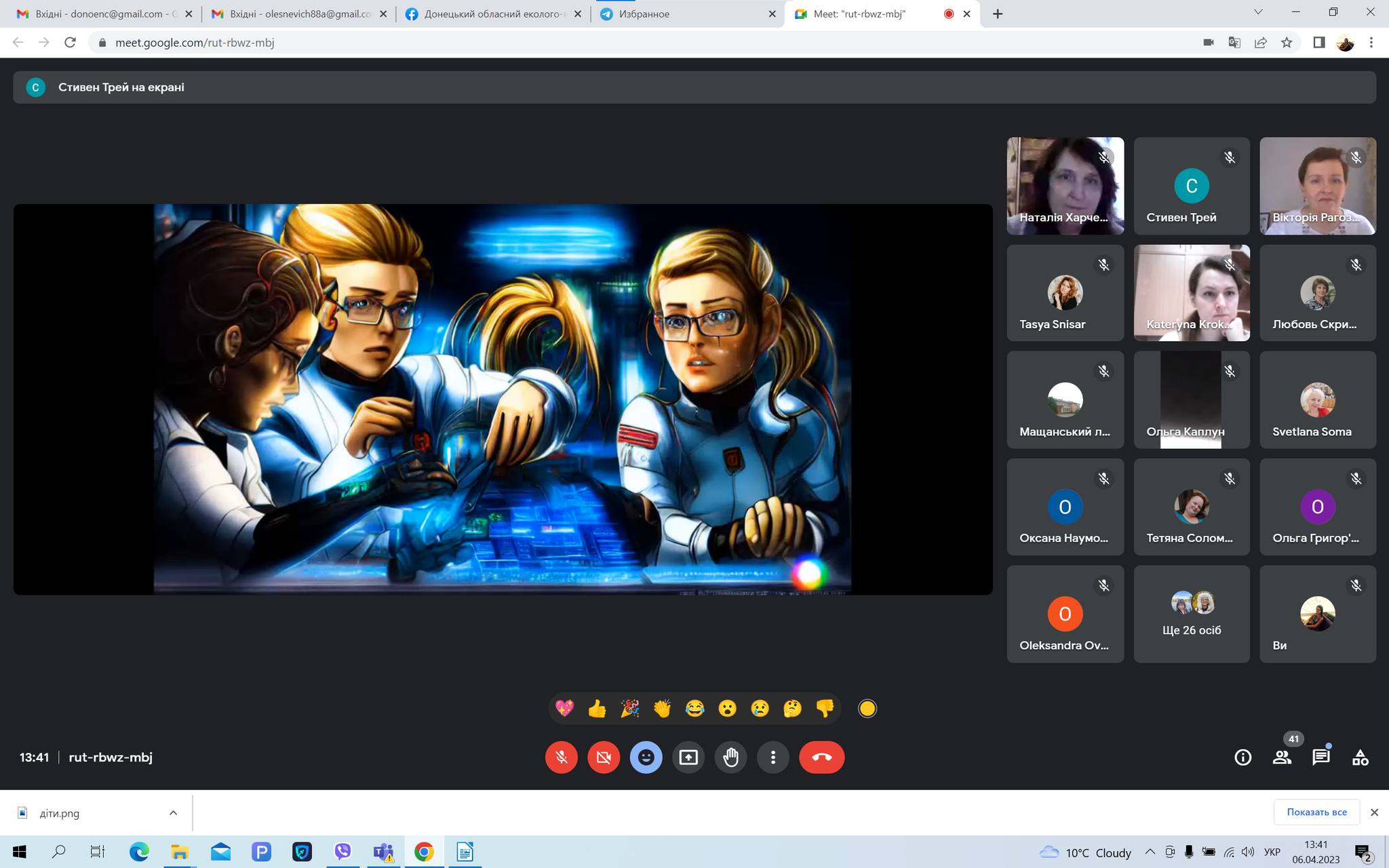Toggle the browser side panel
This screenshot has width=1389, height=868.
click(x=1319, y=42)
